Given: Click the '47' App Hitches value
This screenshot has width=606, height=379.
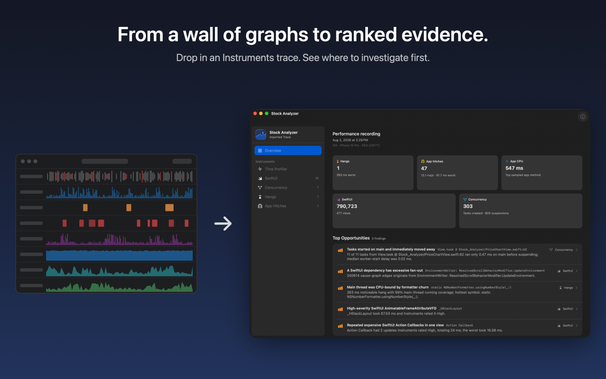Looking at the screenshot, I should pyautogui.click(x=424, y=168).
